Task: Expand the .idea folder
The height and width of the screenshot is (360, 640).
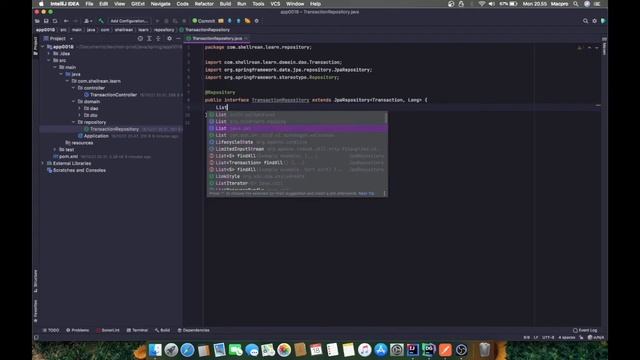Action: 49,53
